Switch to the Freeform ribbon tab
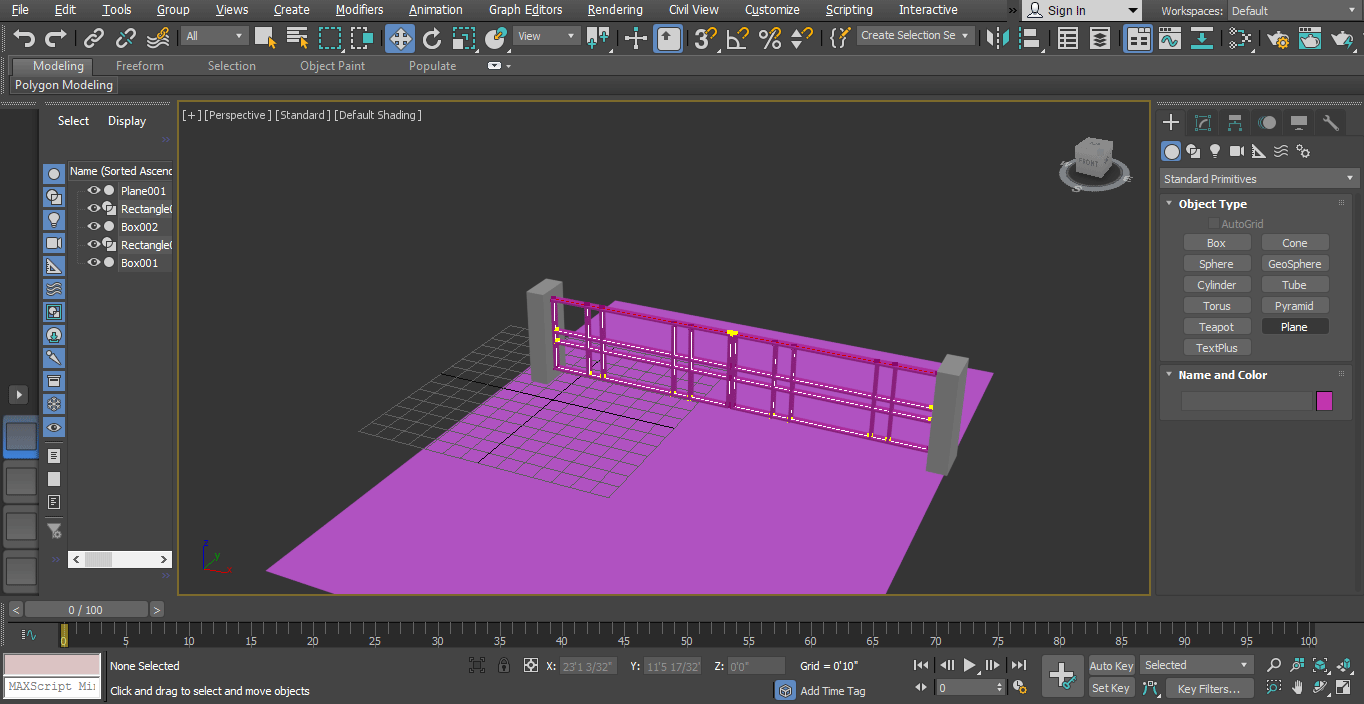 tap(139, 65)
